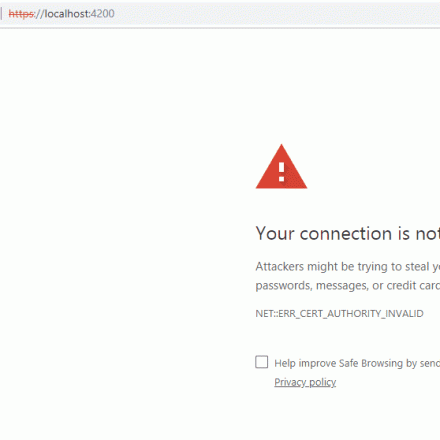Click the word connection in the heading

[x=346, y=234]
